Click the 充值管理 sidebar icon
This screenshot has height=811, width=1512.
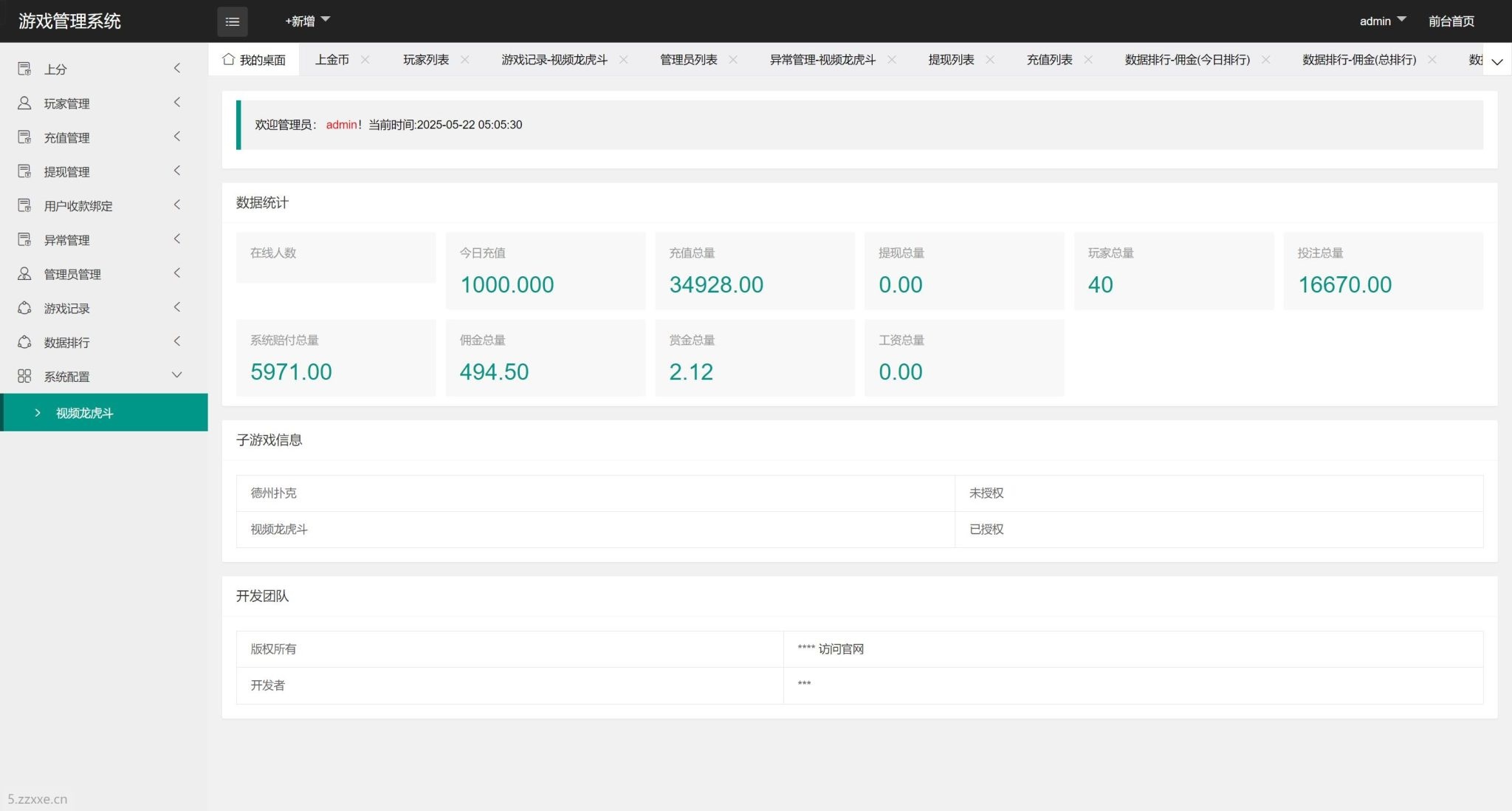coord(24,137)
